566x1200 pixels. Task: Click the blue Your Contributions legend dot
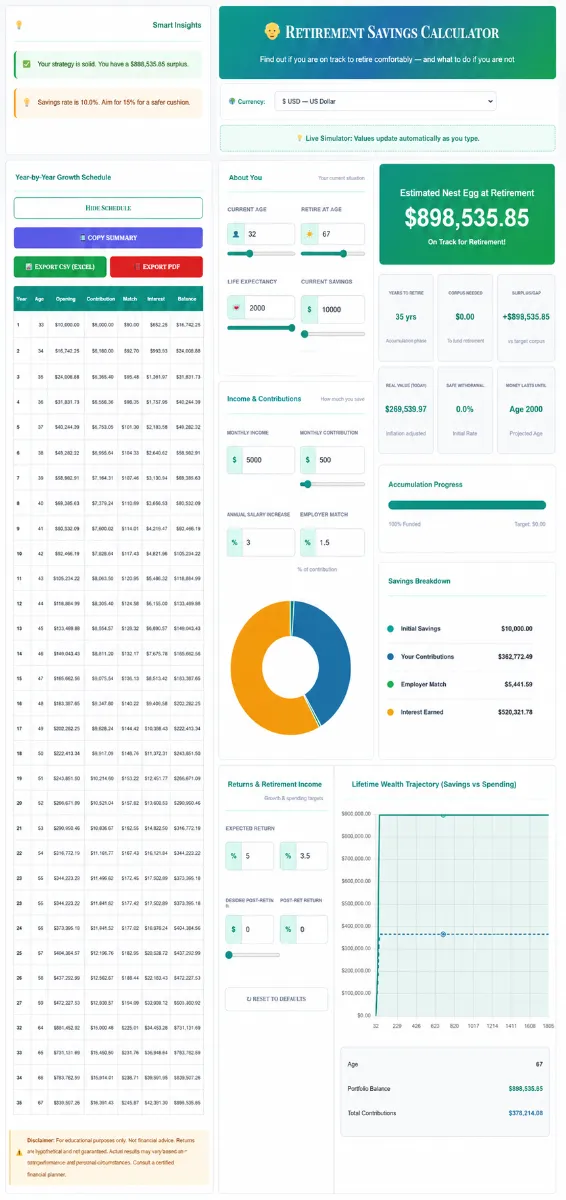coord(390,657)
